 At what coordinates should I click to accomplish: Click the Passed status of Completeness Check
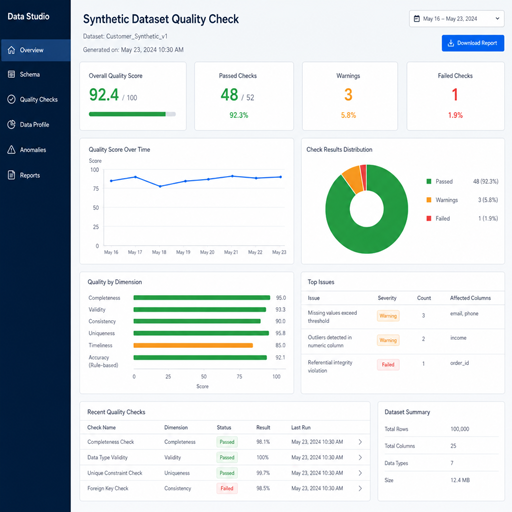(227, 442)
